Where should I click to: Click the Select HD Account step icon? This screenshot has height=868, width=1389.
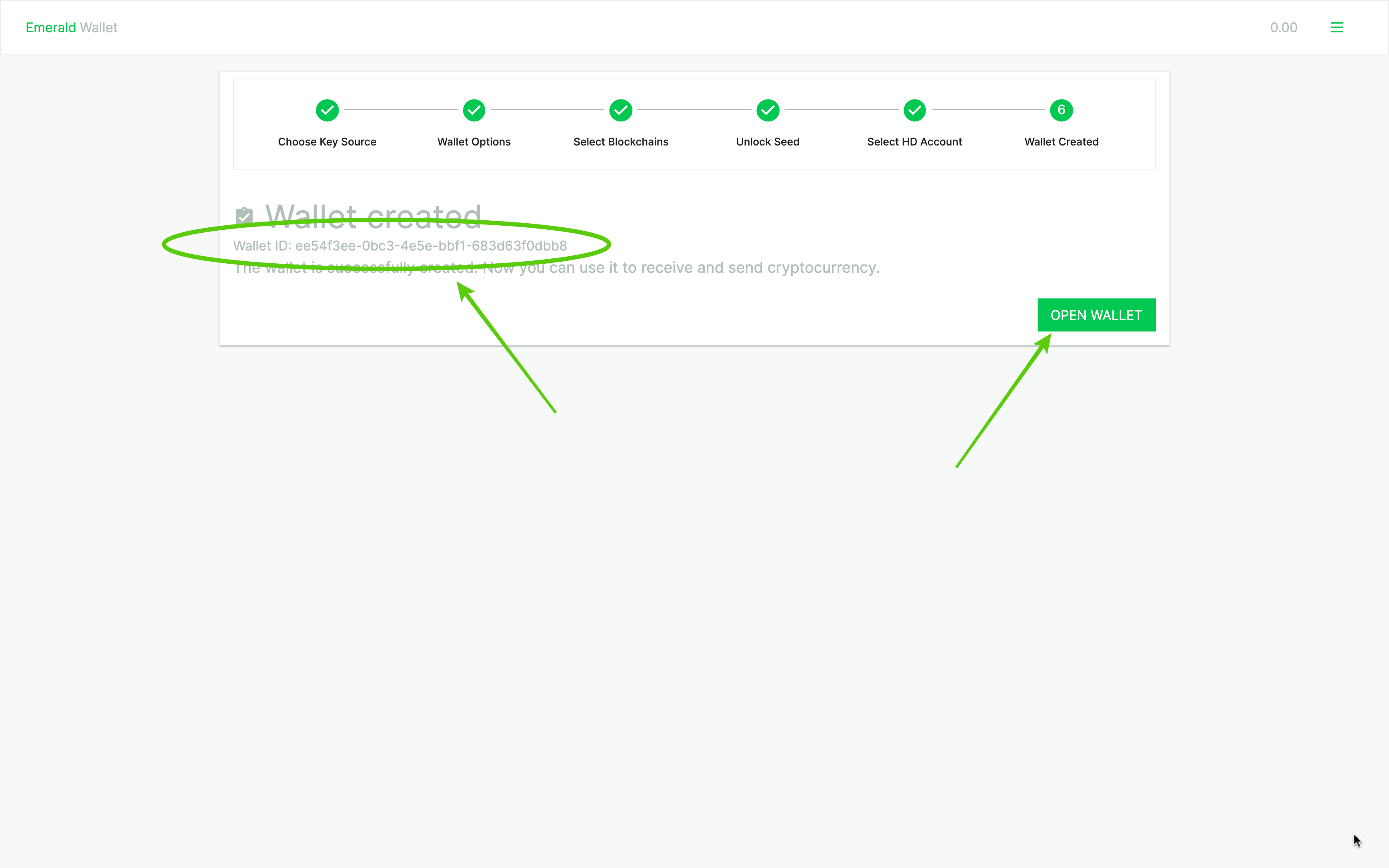(x=914, y=110)
